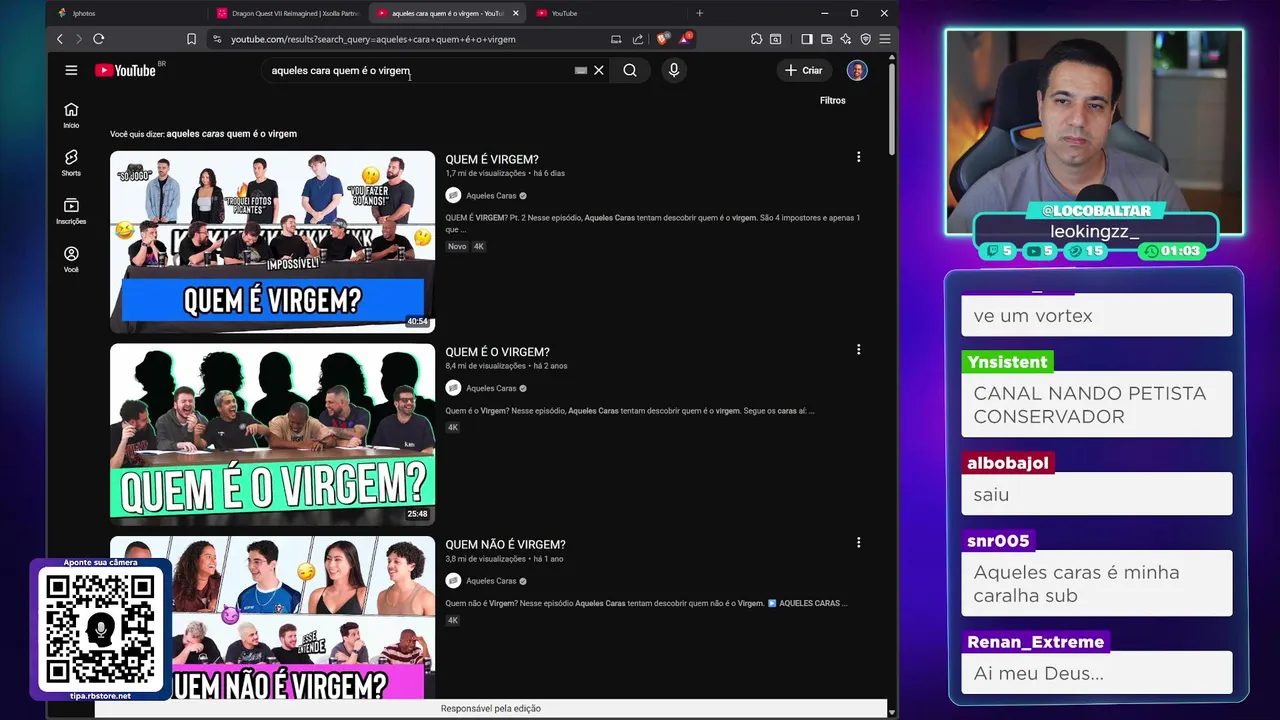Open options menu for QUEM É VIRGEM? video

pyautogui.click(x=858, y=157)
